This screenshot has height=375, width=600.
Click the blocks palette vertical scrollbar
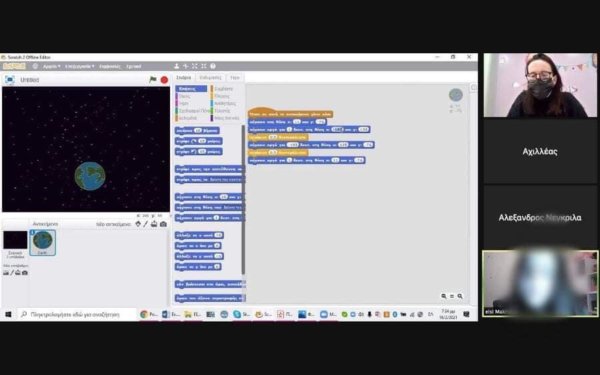243,199
